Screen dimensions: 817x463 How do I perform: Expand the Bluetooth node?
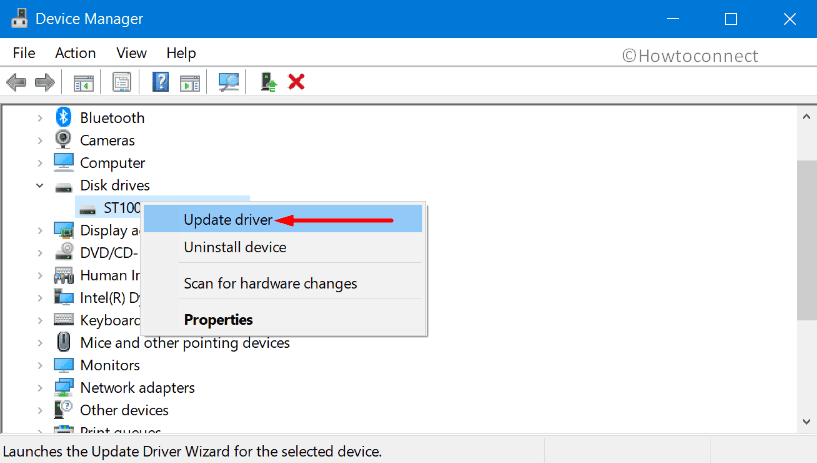(x=40, y=118)
